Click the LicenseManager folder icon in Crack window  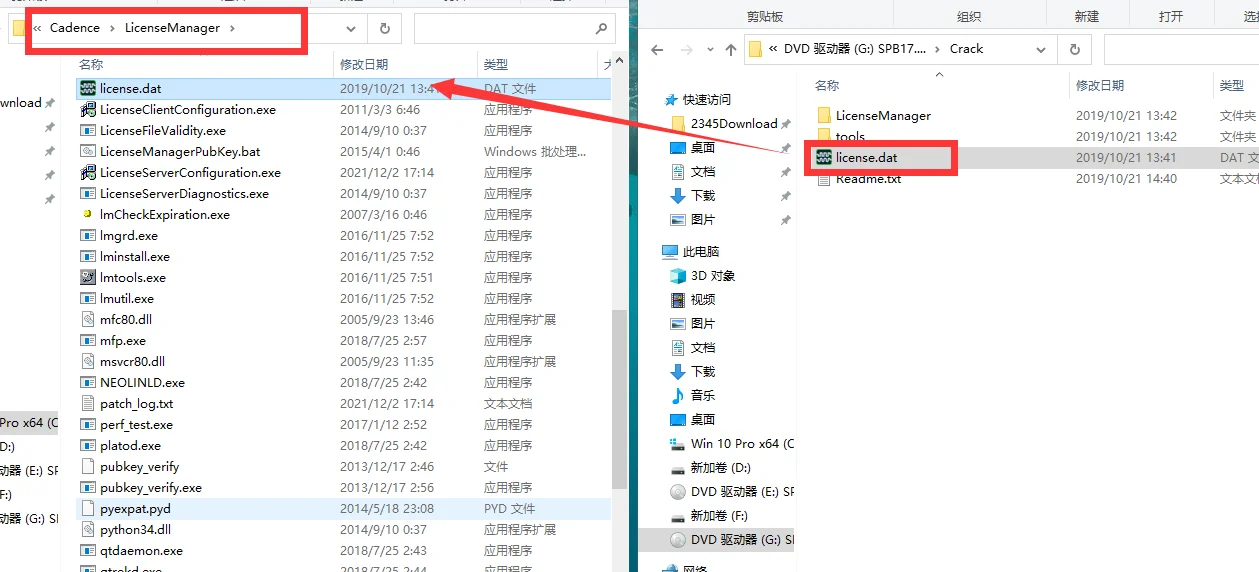point(824,116)
